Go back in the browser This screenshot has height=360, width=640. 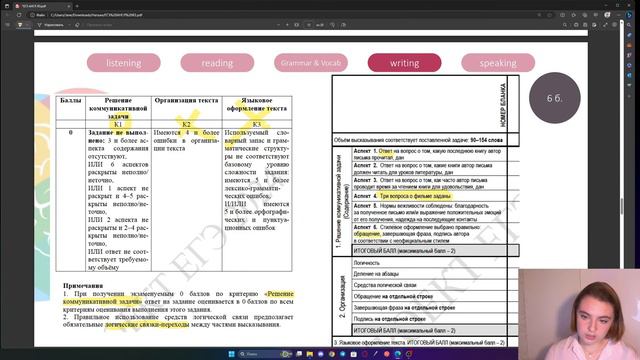coord(7,15)
